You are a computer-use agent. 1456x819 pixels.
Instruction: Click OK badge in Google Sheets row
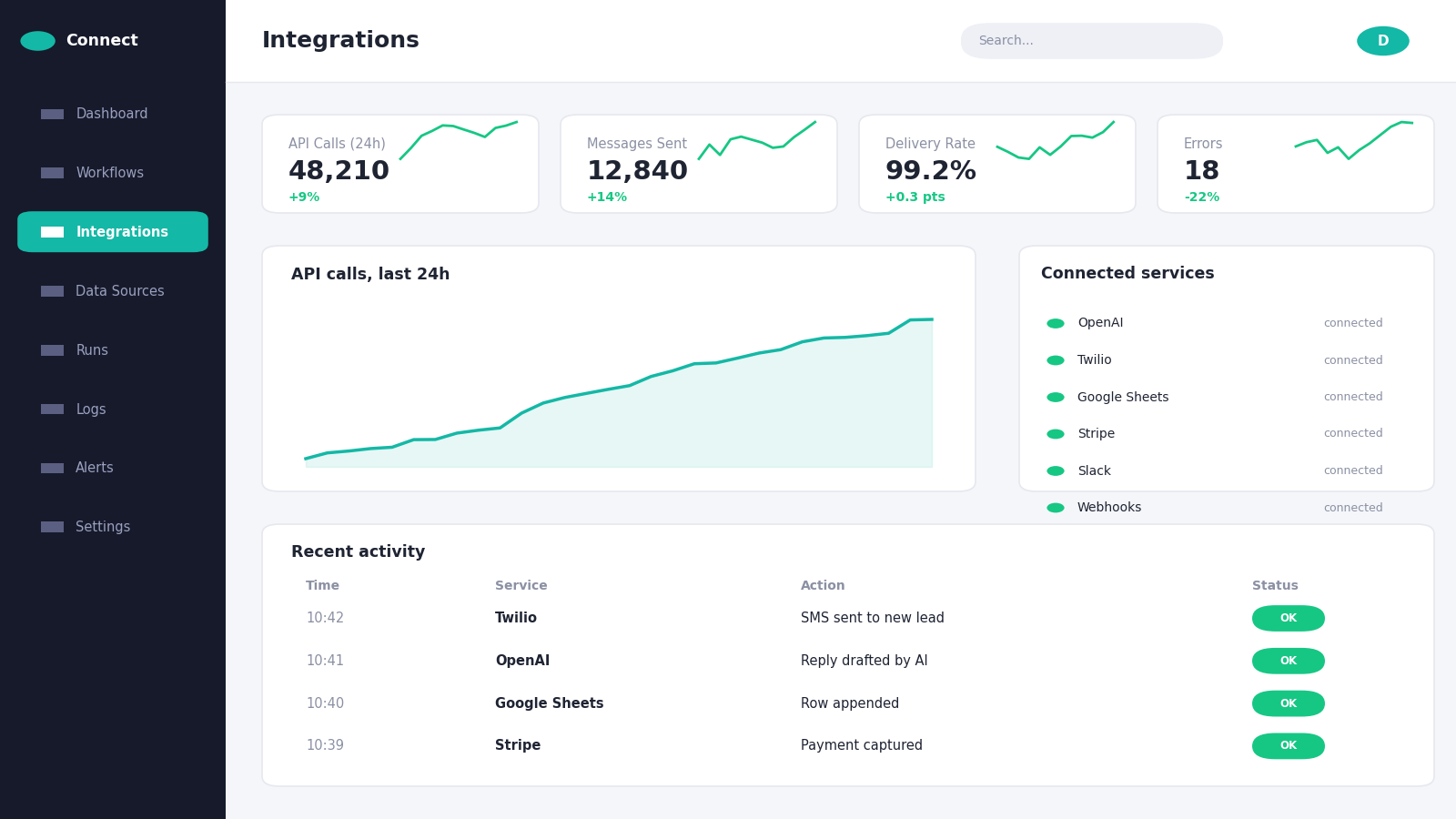pyautogui.click(x=1289, y=703)
